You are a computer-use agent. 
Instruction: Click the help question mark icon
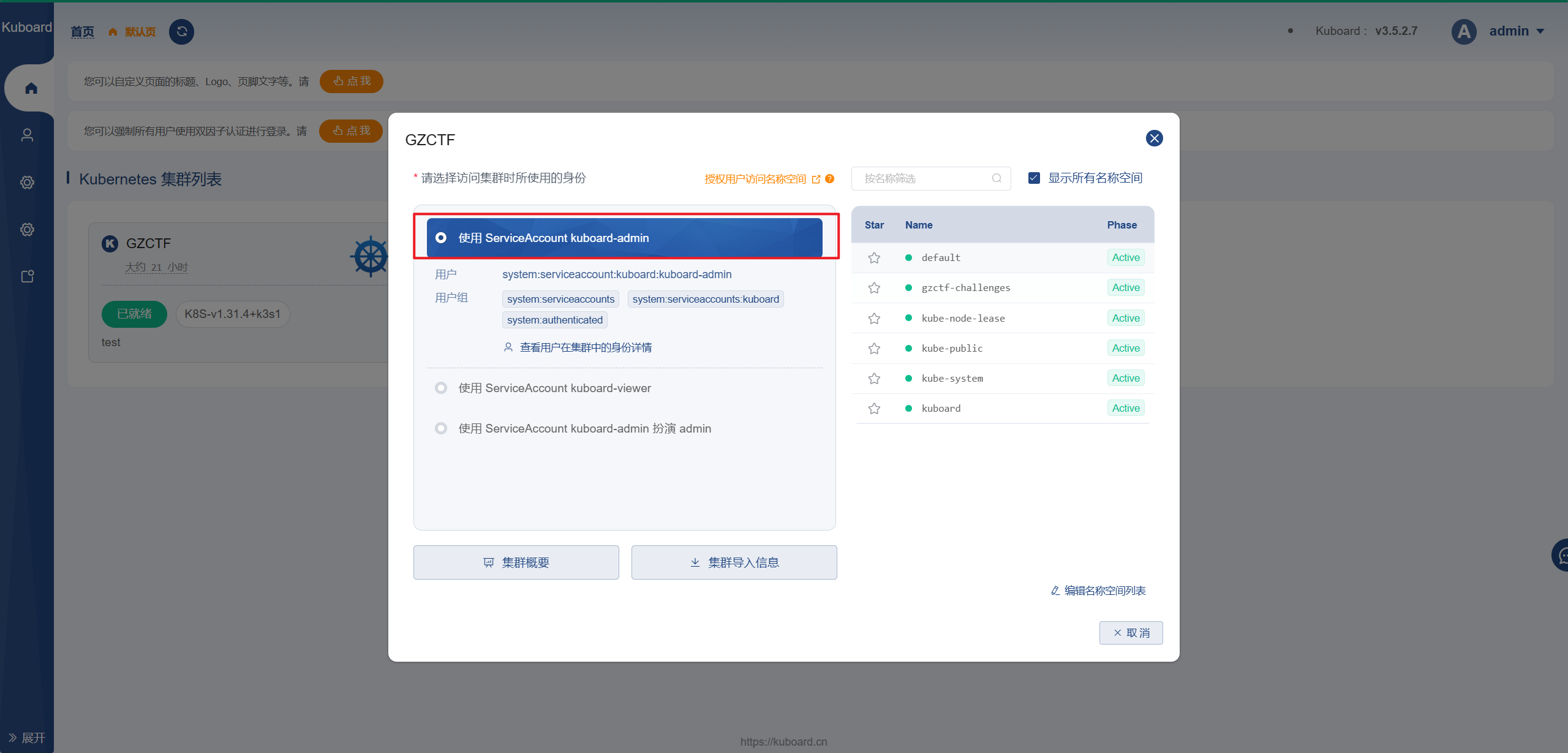coord(830,179)
